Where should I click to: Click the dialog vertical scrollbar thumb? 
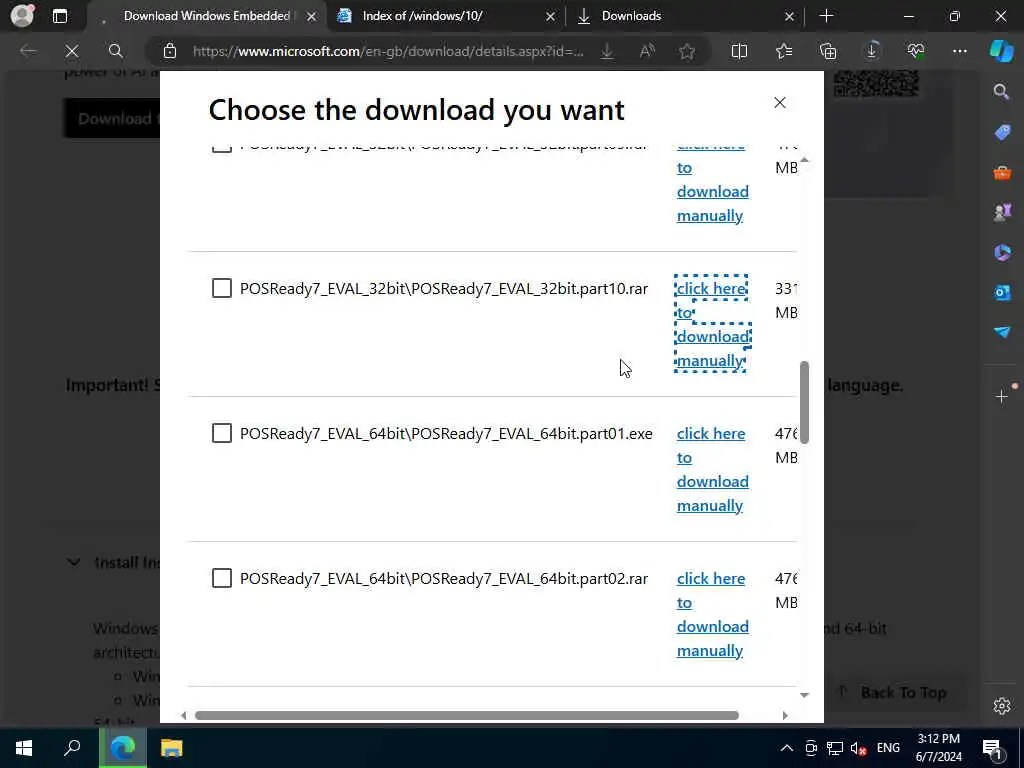[x=805, y=402]
